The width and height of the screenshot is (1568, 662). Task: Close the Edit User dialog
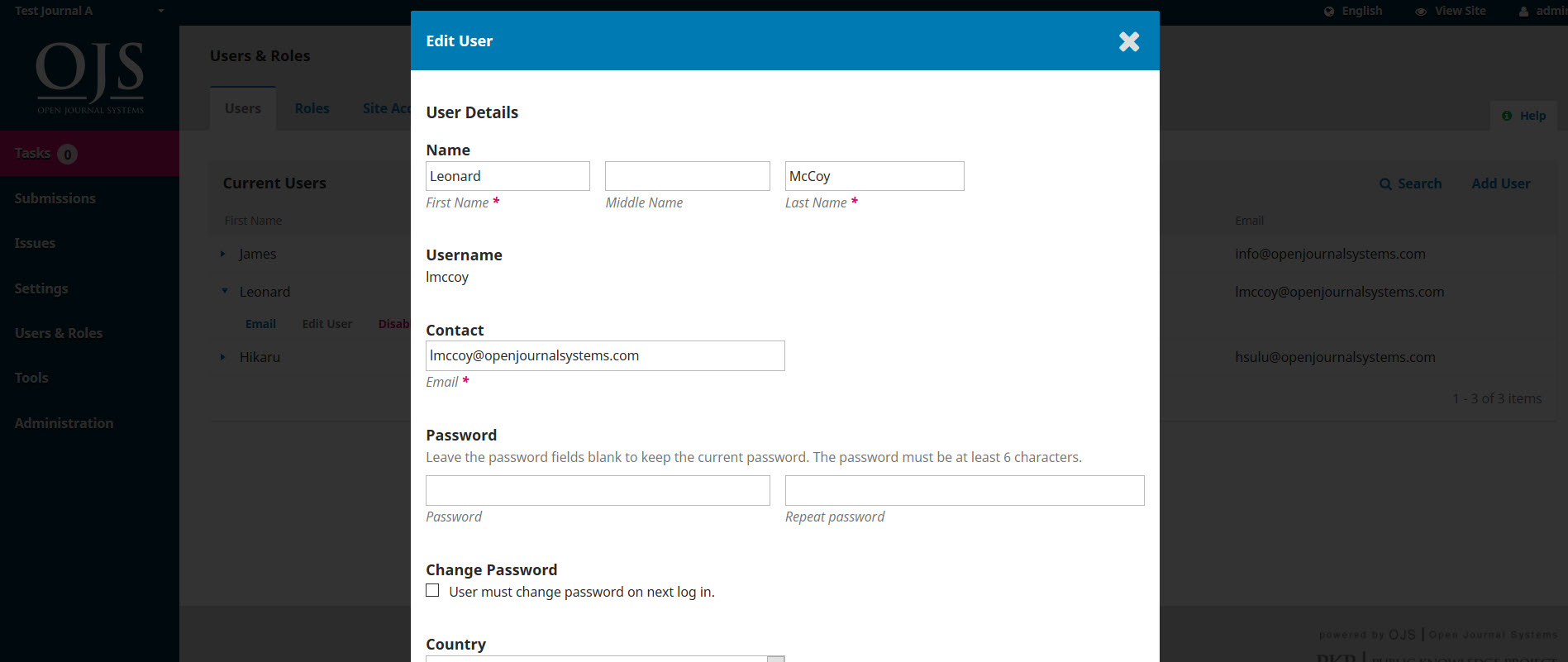(x=1128, y=41)
